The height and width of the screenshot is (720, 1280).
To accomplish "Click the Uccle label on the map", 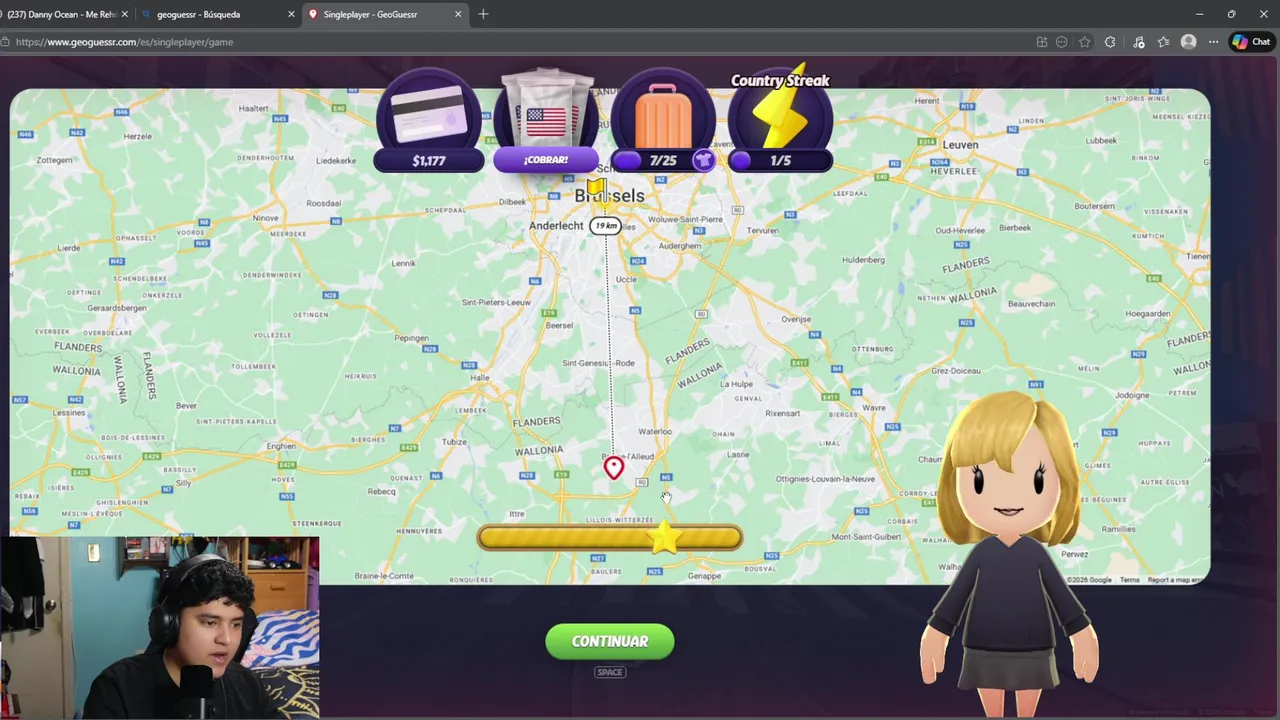I will point(626,279).
